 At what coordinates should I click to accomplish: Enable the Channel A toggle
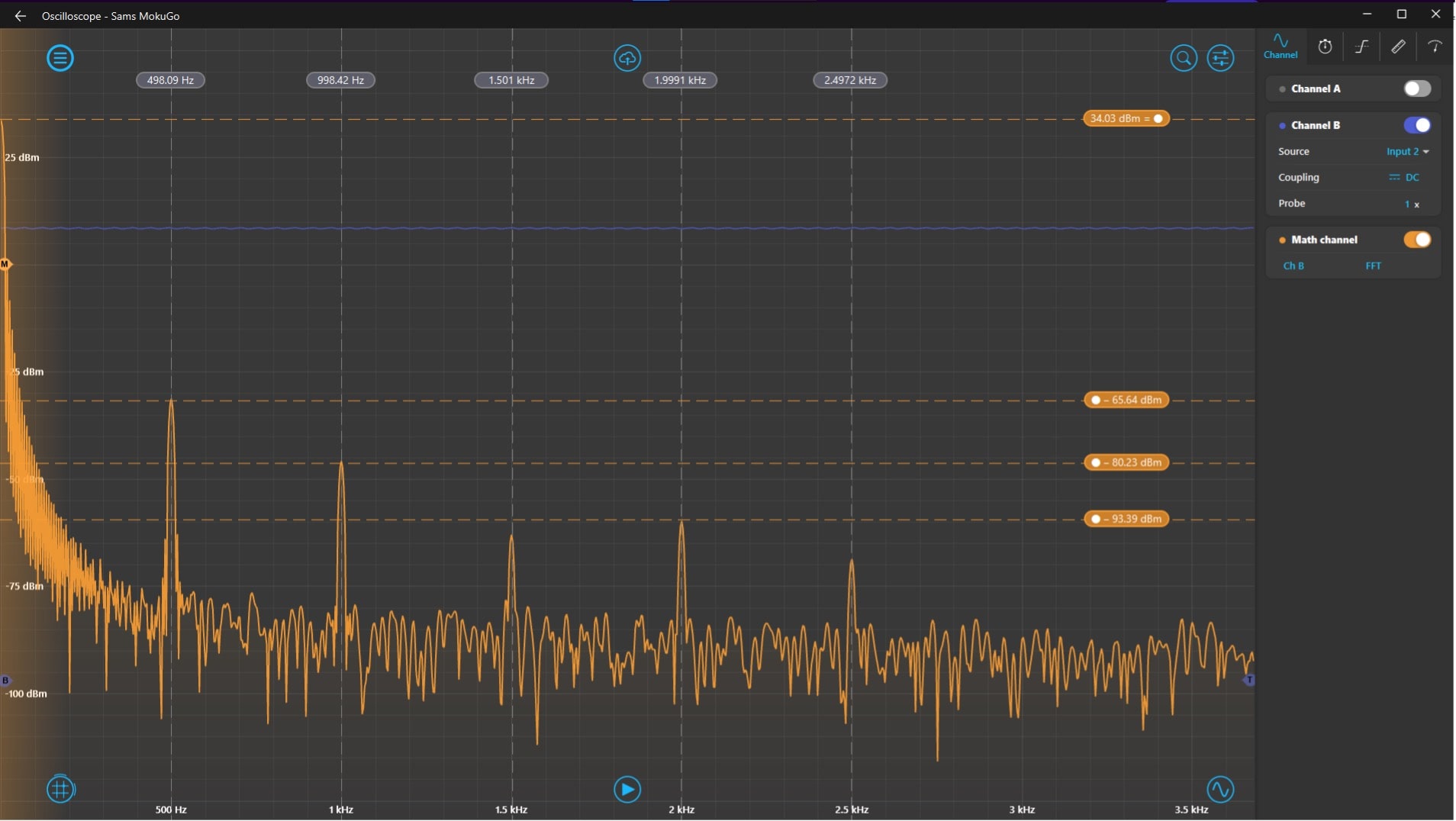(x=1416, y=89)
